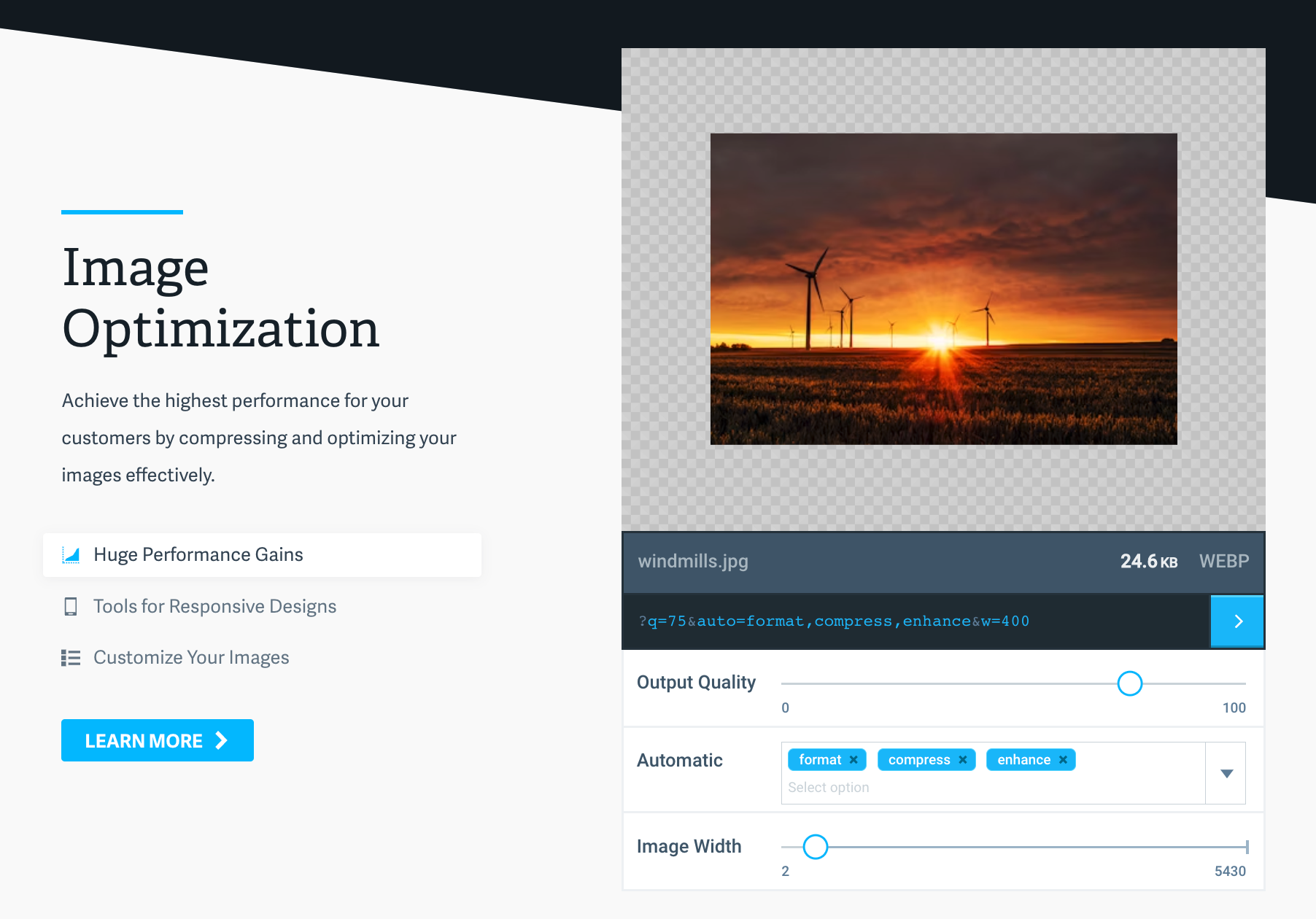Select Tools for Responsive Designs

coord(214,606)
